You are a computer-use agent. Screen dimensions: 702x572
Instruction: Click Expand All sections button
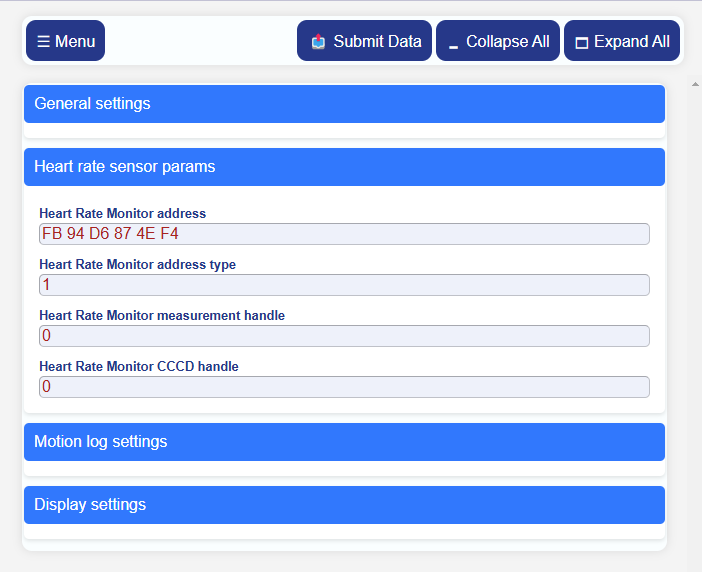coord(622,41)
